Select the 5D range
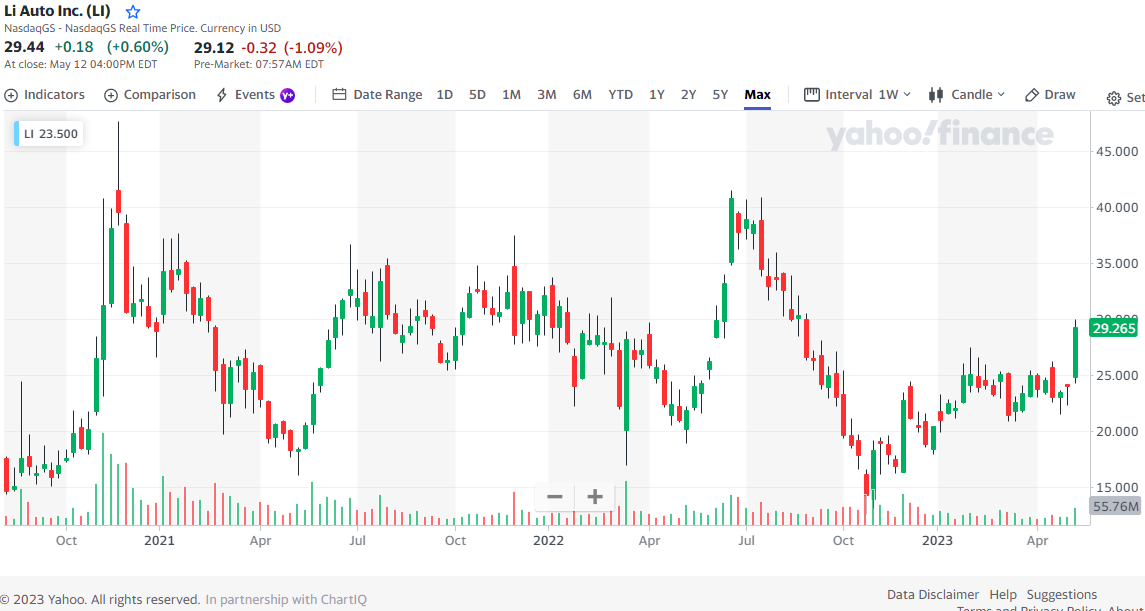Viewport: 1145px width, 611px height. pos(477,95)
